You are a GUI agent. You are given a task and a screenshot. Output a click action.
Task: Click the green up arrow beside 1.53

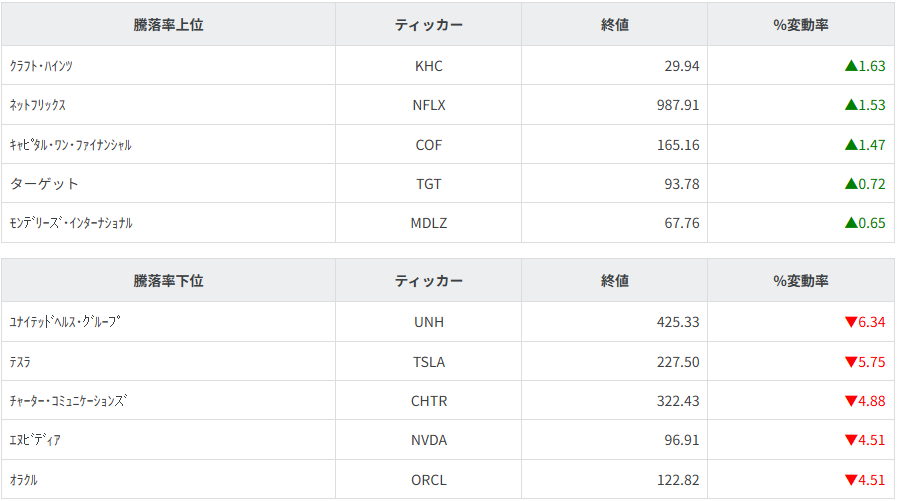coord(851,105)
